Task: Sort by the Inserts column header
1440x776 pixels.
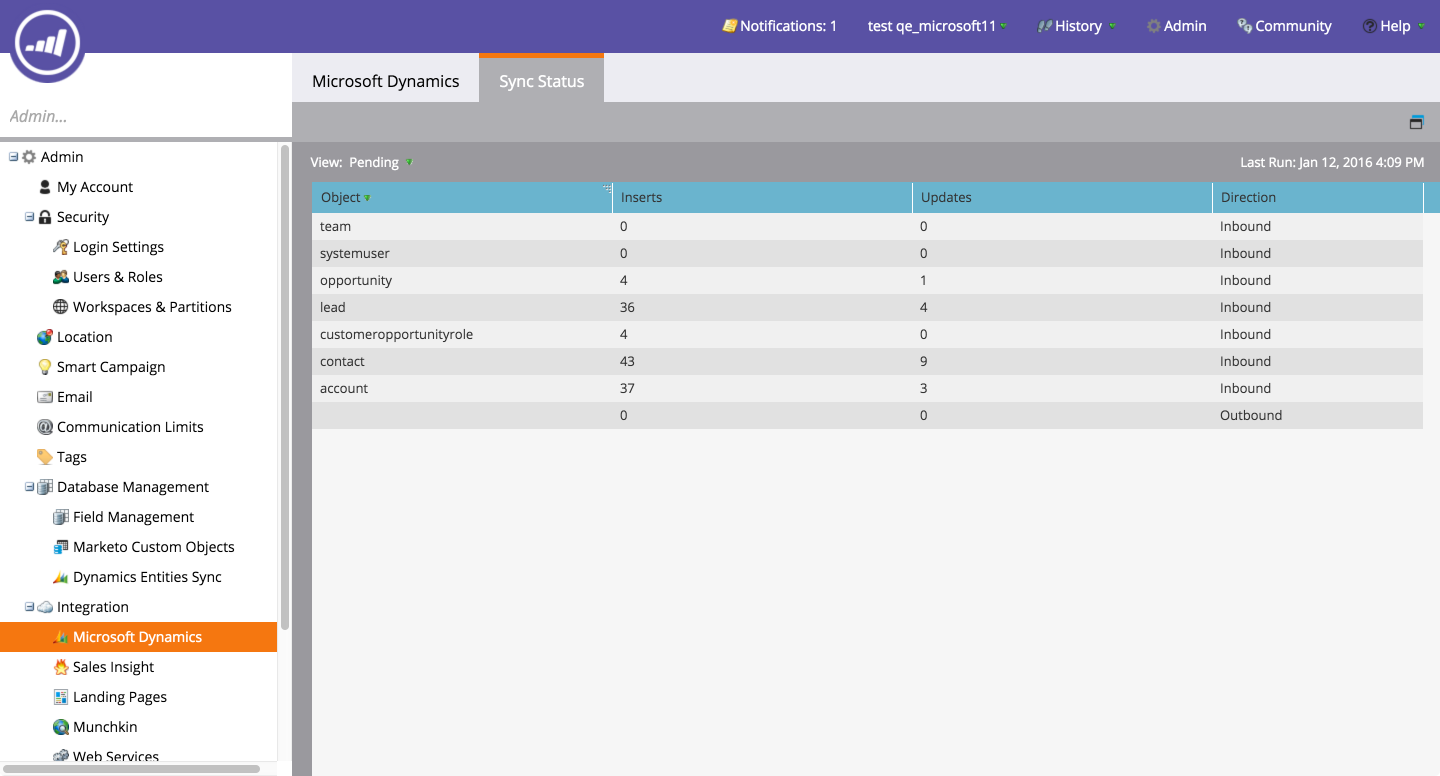Action: point(762,197)
